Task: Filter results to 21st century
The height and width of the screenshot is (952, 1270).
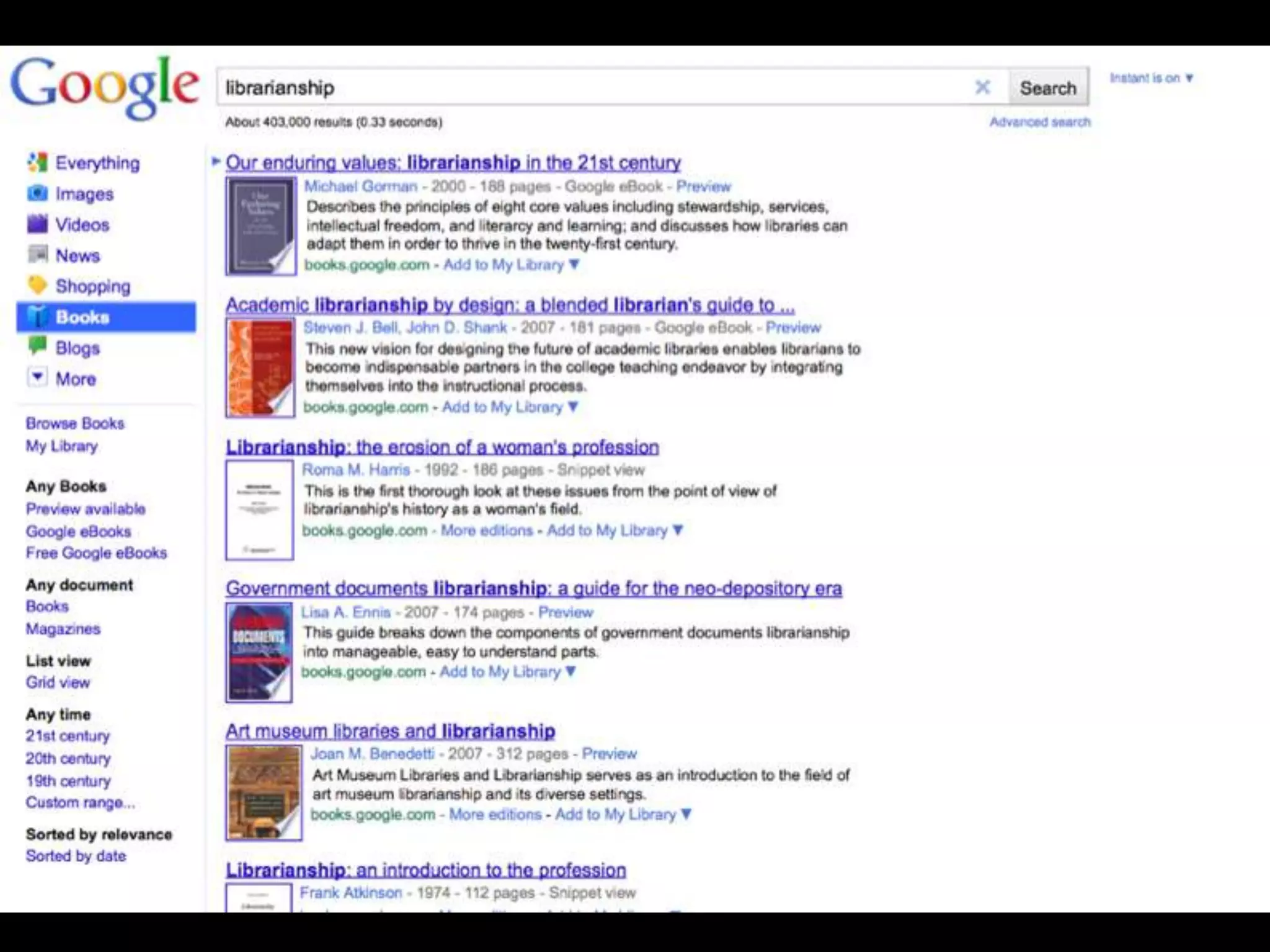Action: [68, 736]
